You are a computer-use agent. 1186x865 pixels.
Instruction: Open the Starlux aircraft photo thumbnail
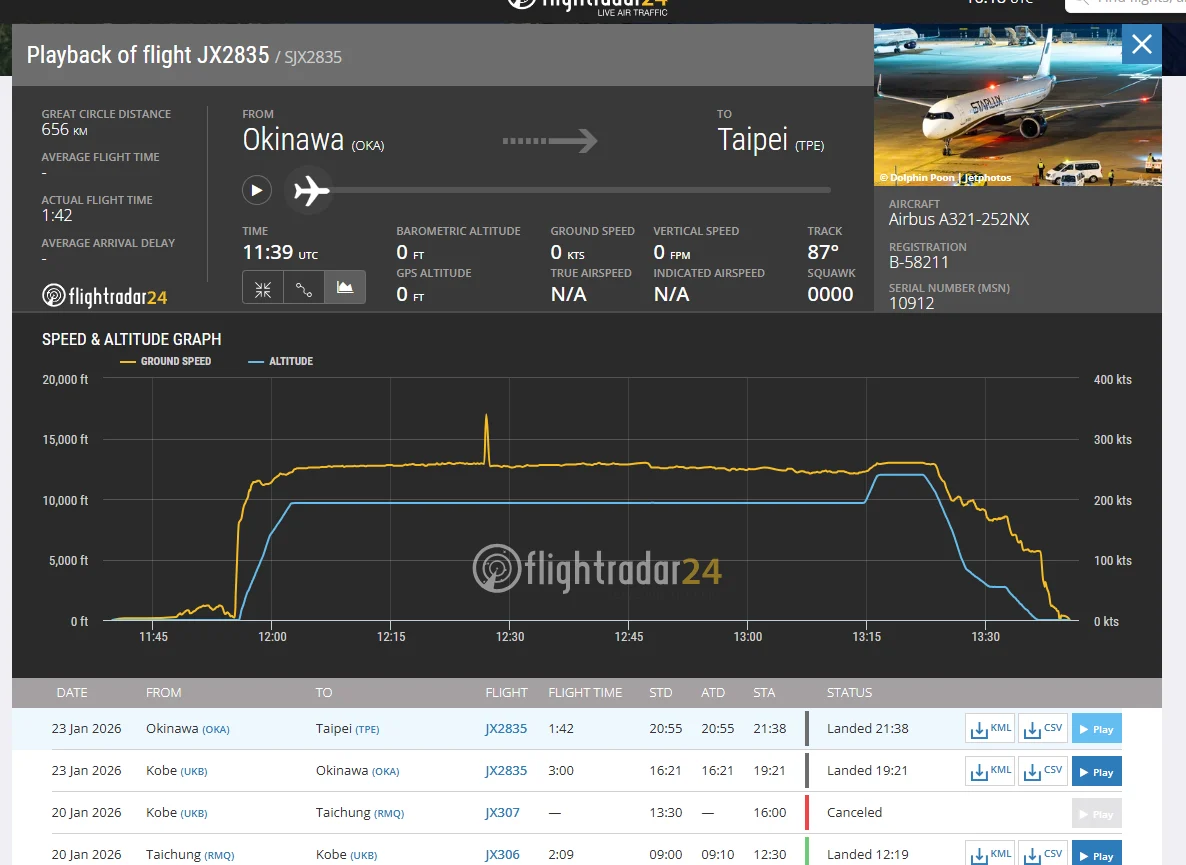(x=1017, y=106)
